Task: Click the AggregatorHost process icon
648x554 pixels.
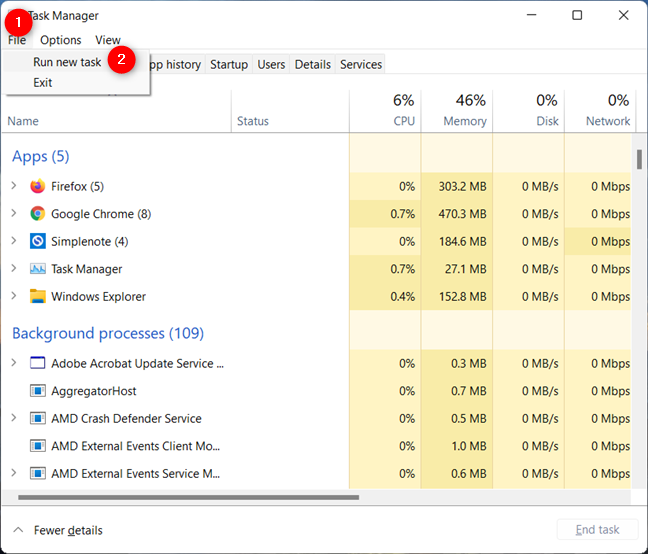Action: pyautogui.click(x=38, y=391)
